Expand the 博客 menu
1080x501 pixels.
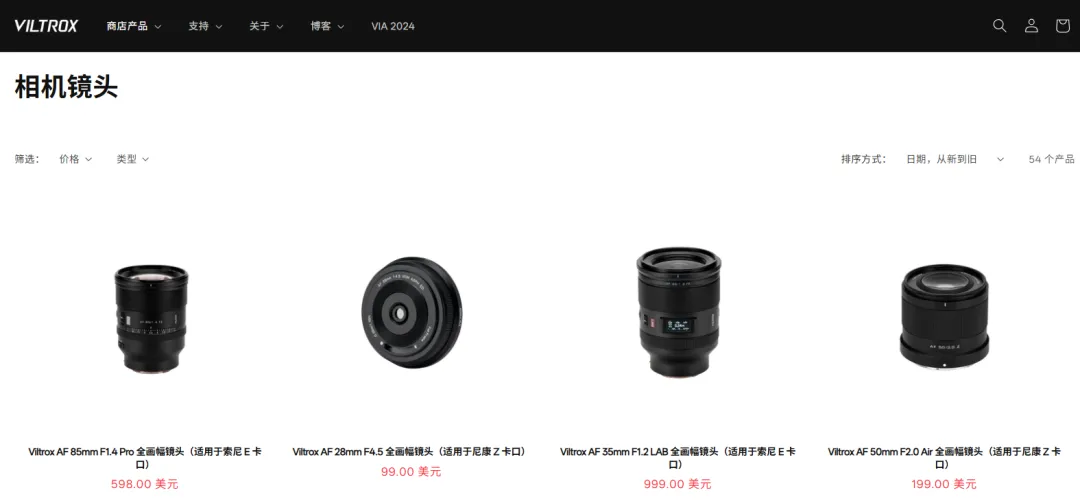click(x=327, y=26)
